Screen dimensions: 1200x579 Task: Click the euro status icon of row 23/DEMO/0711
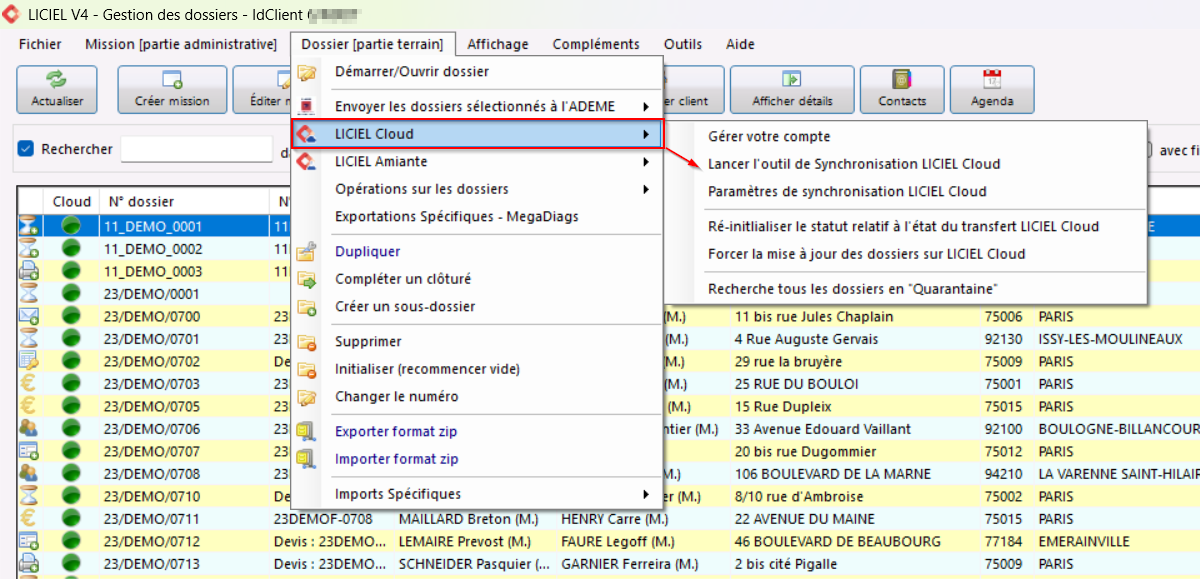[29, 519]
